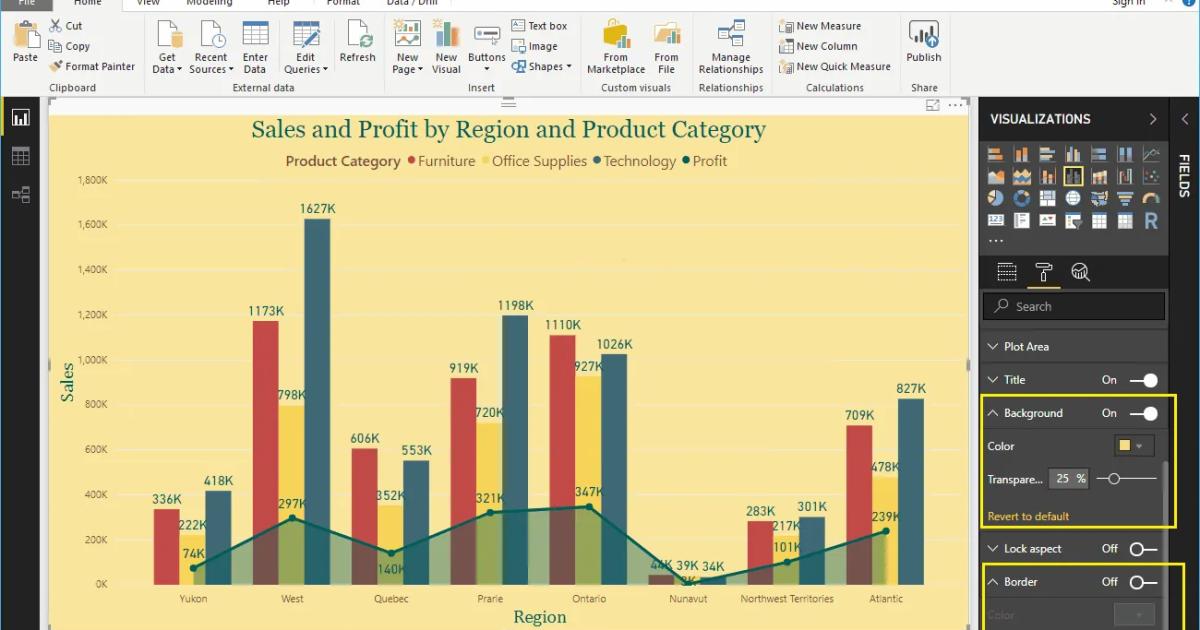Switch to the Modeling ribbon tab

click(209, 3)
